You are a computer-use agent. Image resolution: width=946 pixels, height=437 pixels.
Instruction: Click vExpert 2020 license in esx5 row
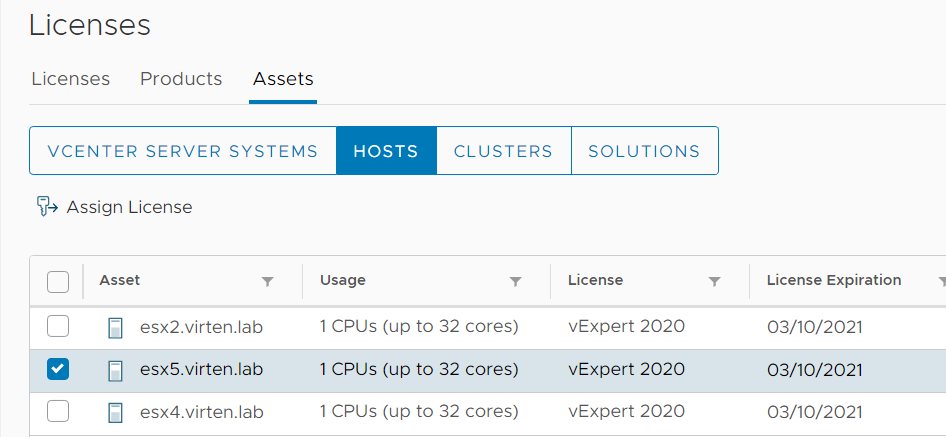626,369
